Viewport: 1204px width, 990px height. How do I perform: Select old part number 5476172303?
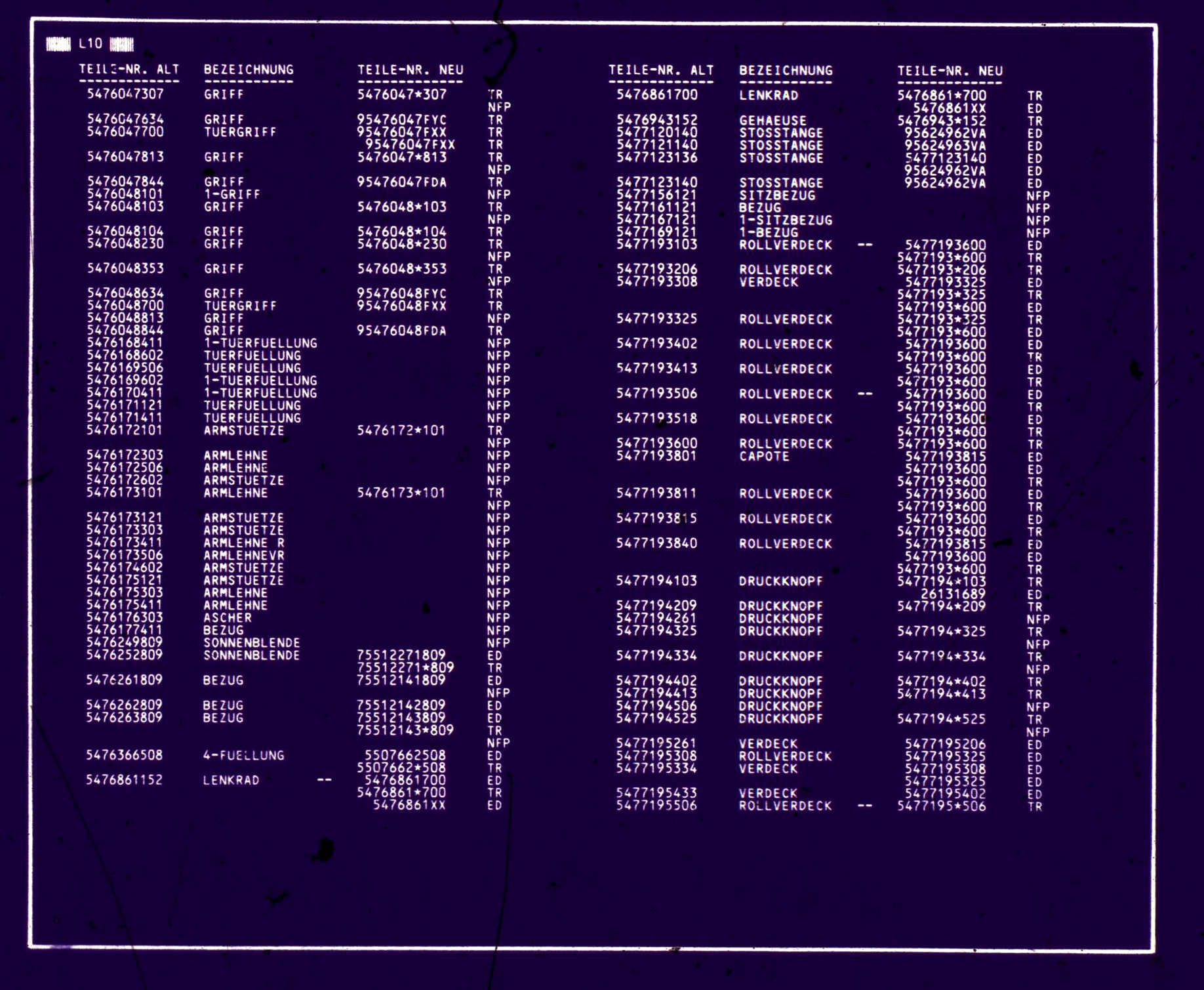[125, 455]
